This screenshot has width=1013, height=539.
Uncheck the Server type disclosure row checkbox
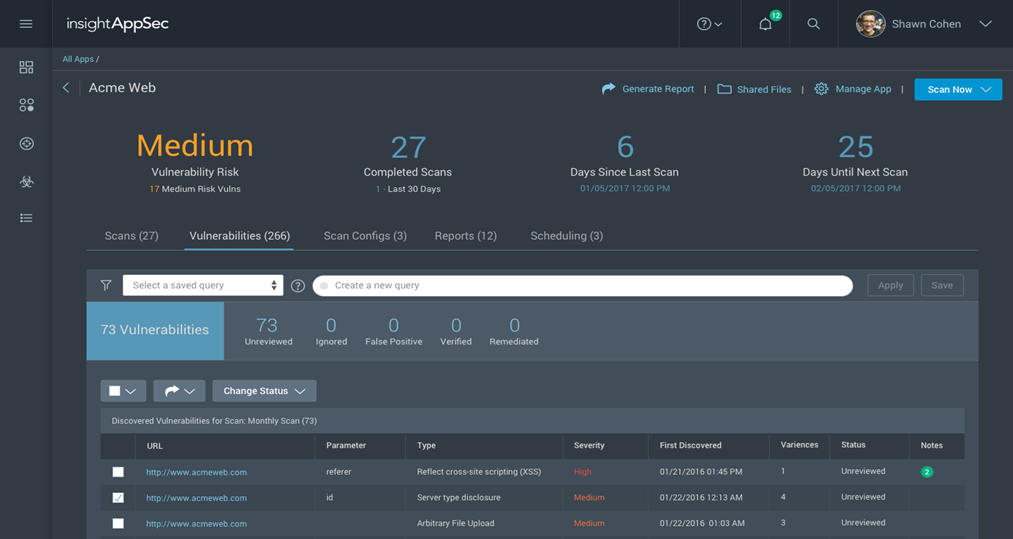coord(118,498)
